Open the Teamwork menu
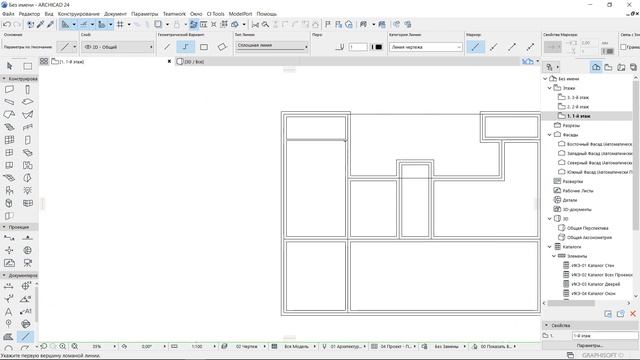The height and width of the screenshot is (360, 640). coord(174,14)
